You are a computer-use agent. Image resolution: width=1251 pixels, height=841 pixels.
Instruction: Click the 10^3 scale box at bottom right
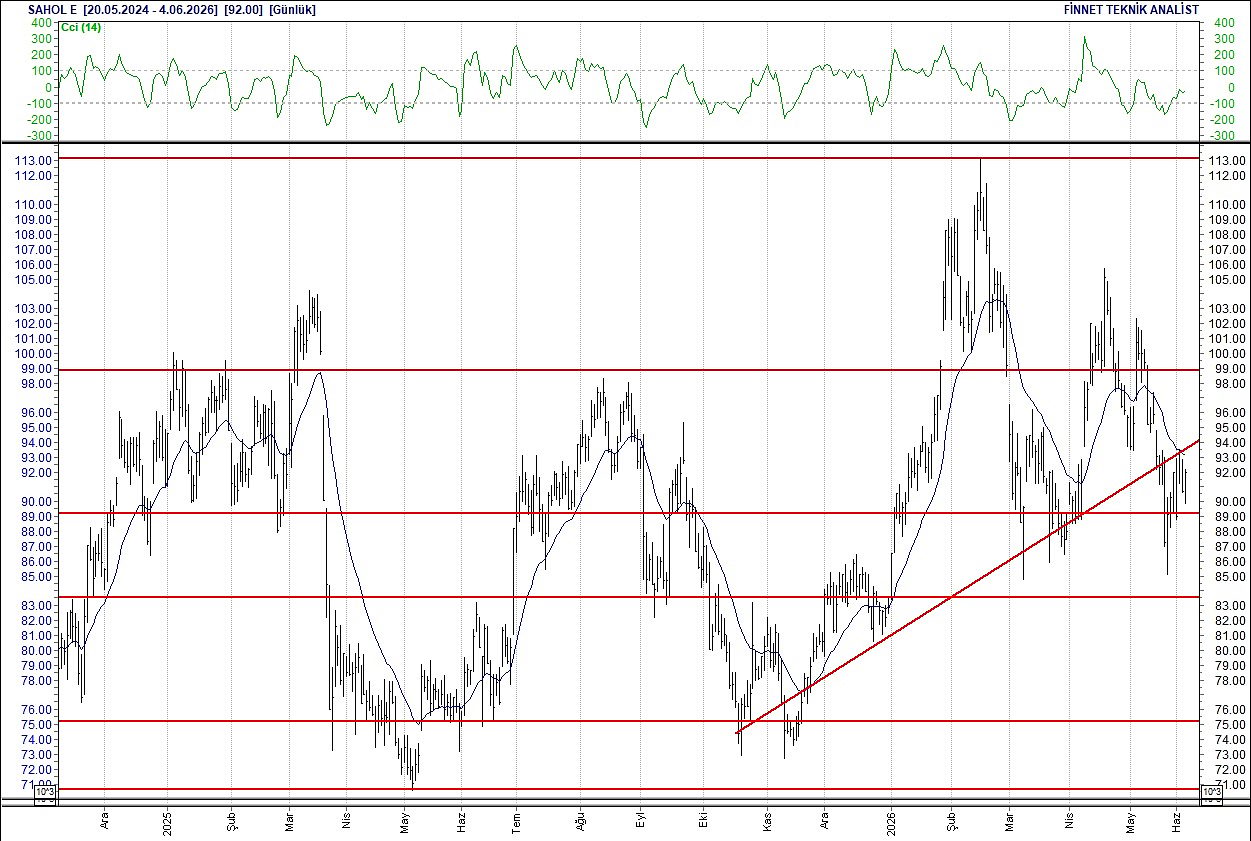(x=1210, y=794)
